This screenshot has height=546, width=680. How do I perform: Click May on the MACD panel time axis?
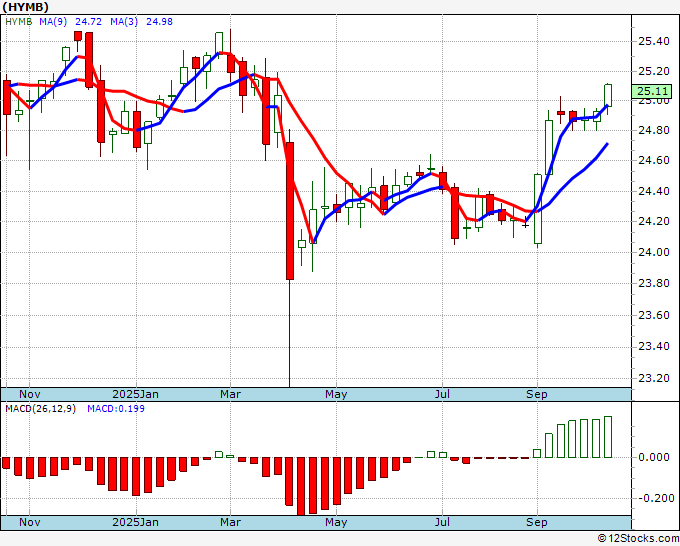336,522
